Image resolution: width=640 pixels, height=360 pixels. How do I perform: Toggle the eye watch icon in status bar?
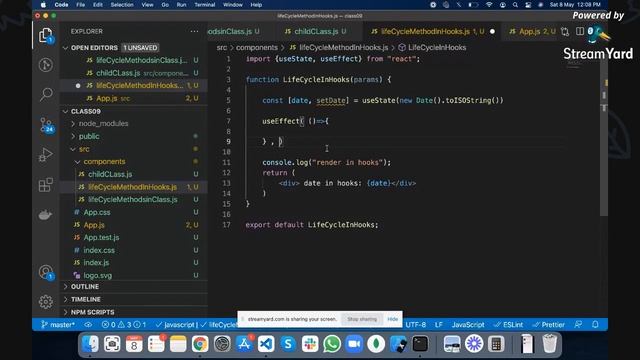coord(88,325)
